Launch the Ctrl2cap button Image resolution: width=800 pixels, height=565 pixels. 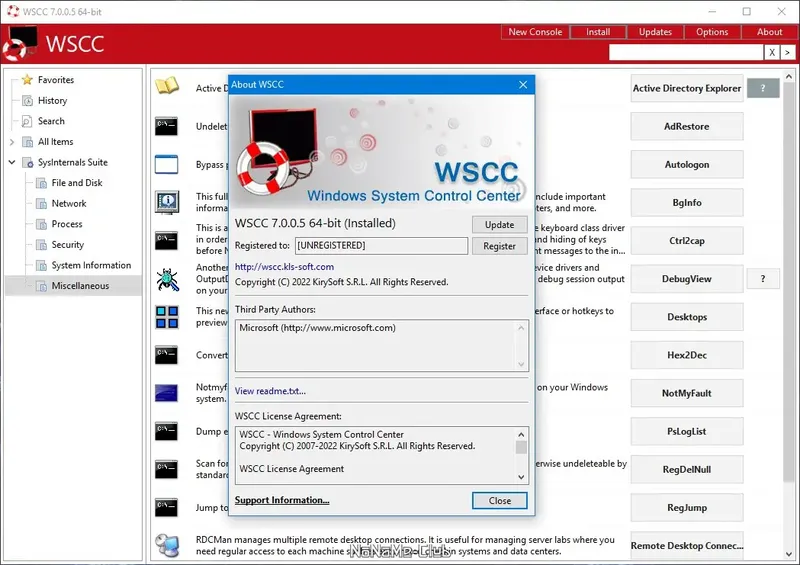click(687, 240)
